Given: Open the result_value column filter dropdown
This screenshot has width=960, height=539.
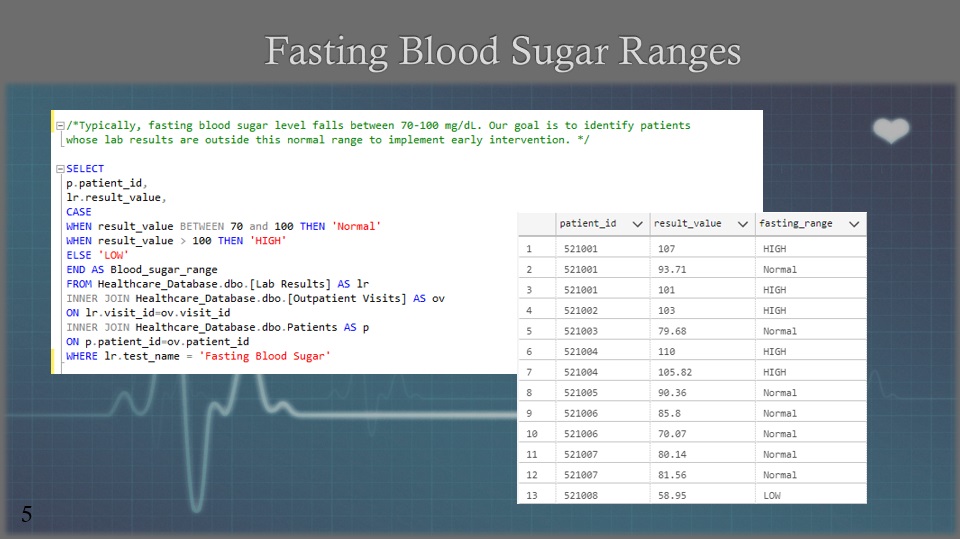Looking at the screenshot, I should [743, 224].
